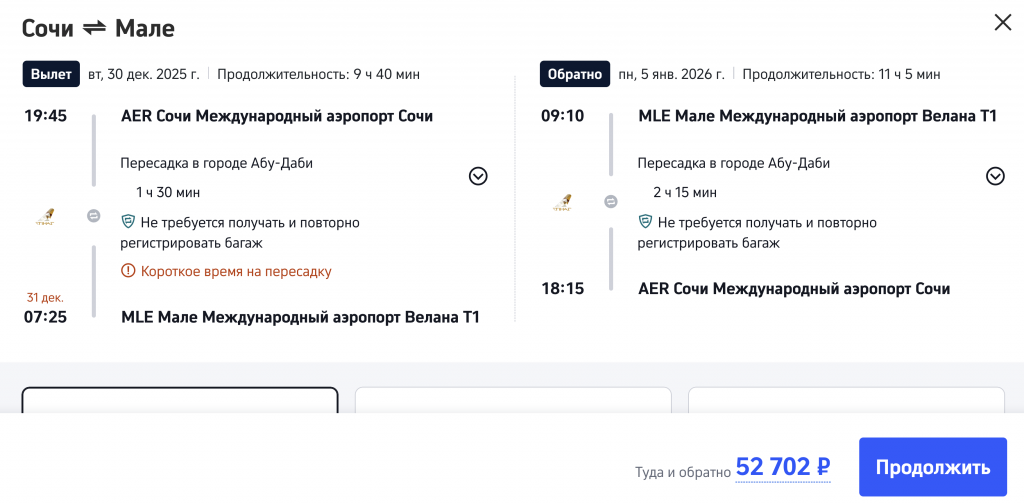Click the red short-transfer warning icon
This screenshot has height=504, width=1024.
point(128,271)
